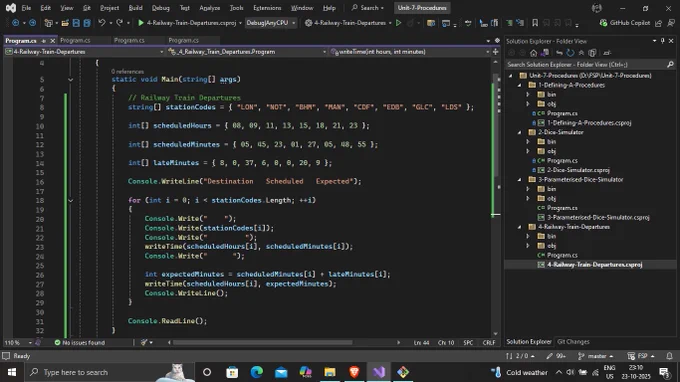Screen dimensions: 680x382
Task: Click the Undo arrow in toolbar
Action: click(101, 23)
